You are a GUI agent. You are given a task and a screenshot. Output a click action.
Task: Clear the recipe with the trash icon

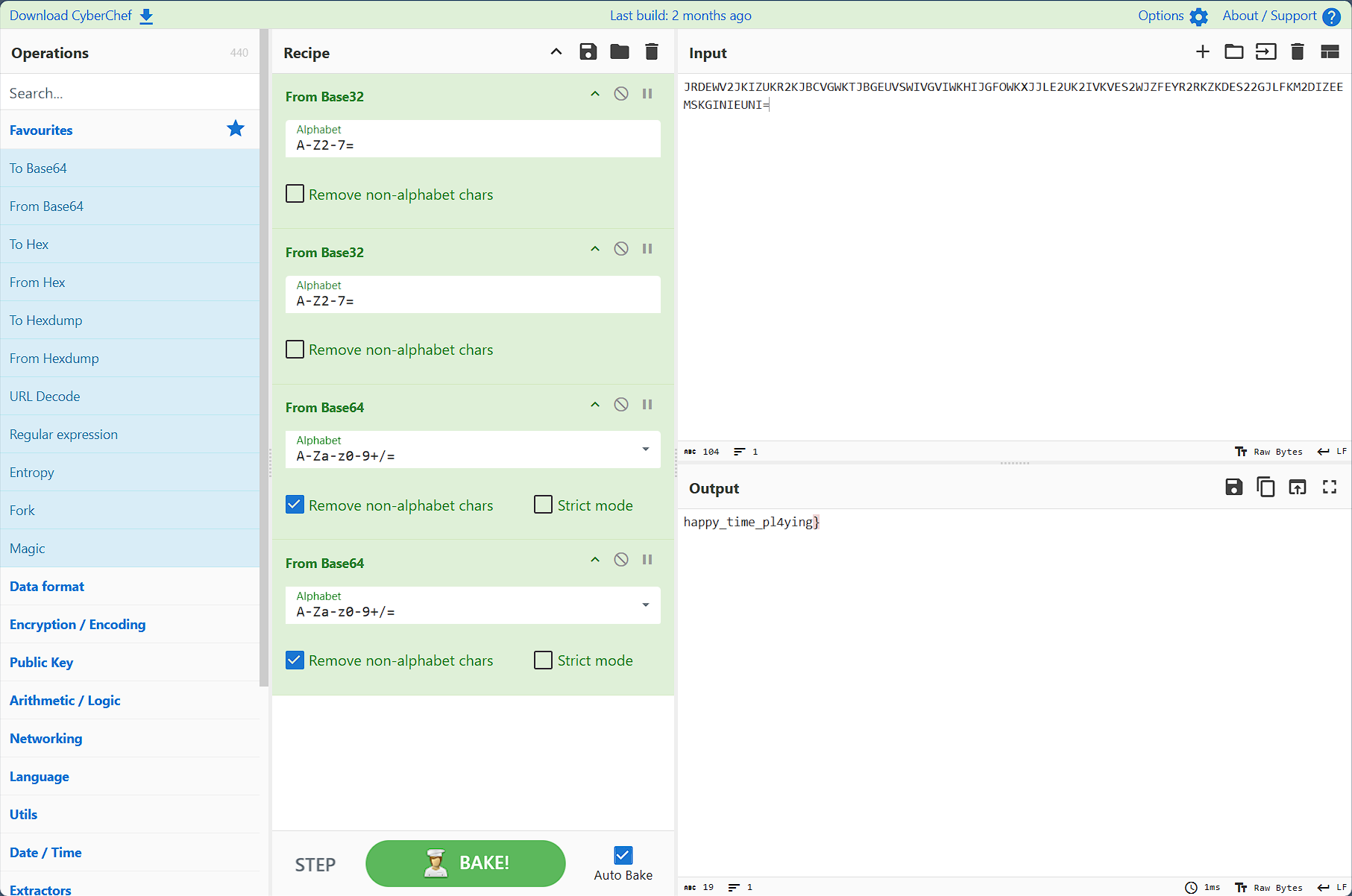[651, 51]
